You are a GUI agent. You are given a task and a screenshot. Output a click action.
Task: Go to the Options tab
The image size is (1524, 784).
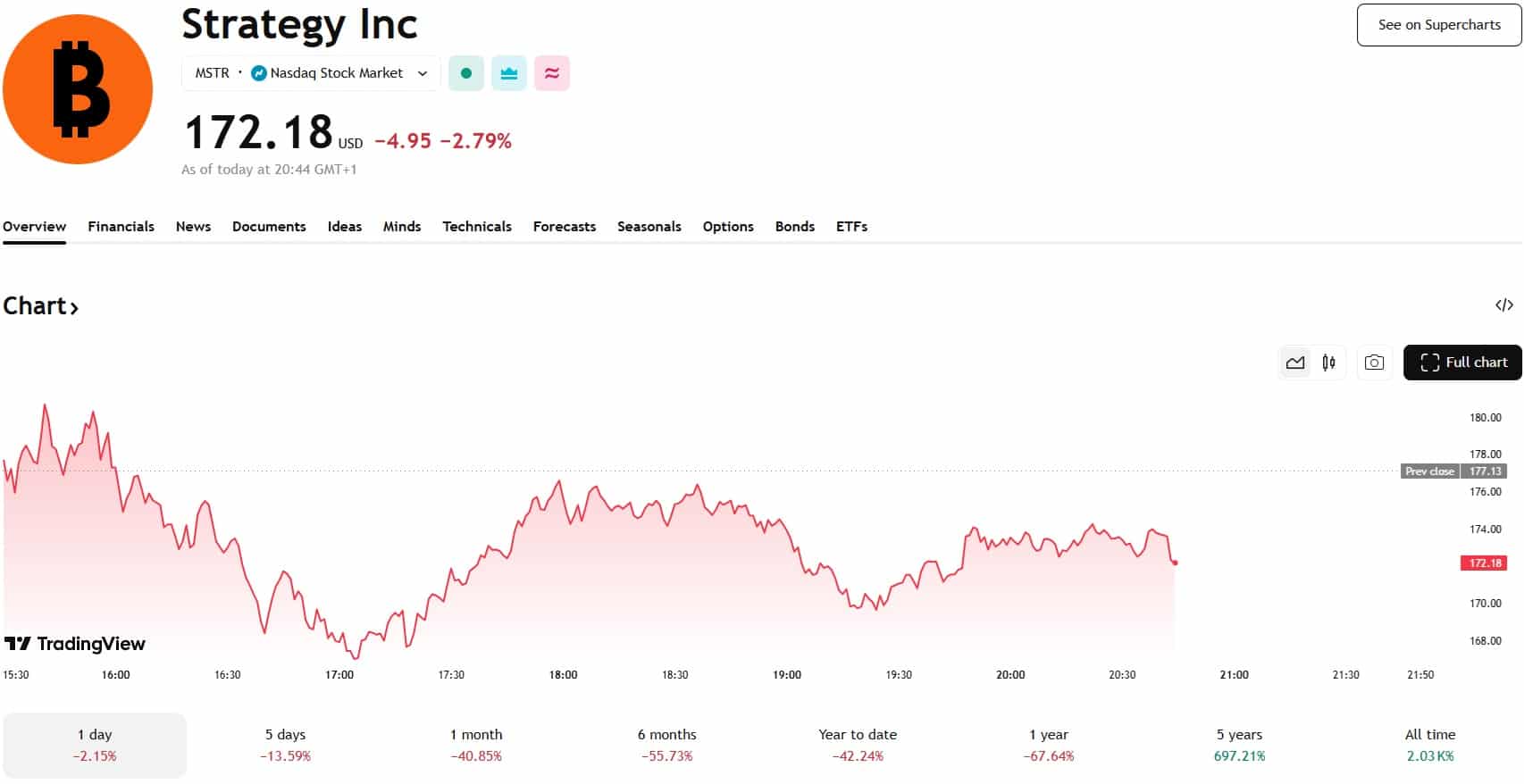coord(728,227)
